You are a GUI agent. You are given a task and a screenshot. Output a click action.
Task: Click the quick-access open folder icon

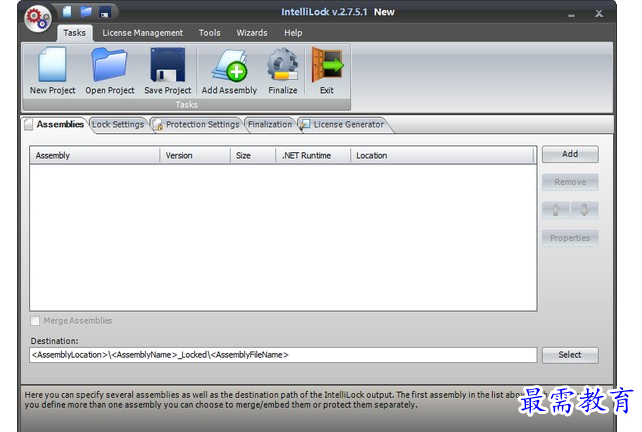pyautogui.click(x=86, y=11)
